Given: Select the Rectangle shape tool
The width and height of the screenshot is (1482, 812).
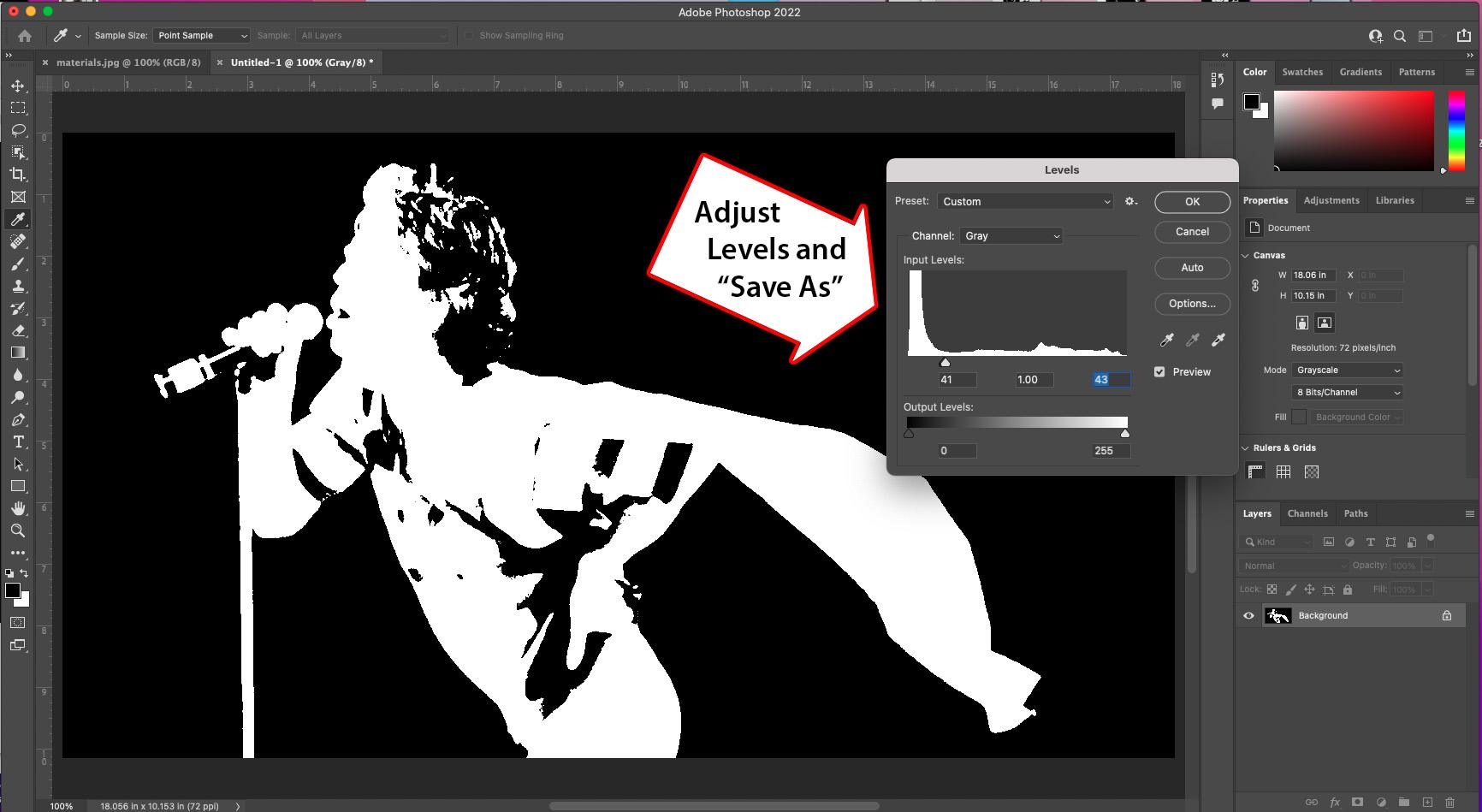Looking at the screenshot, I should (18, 486).
